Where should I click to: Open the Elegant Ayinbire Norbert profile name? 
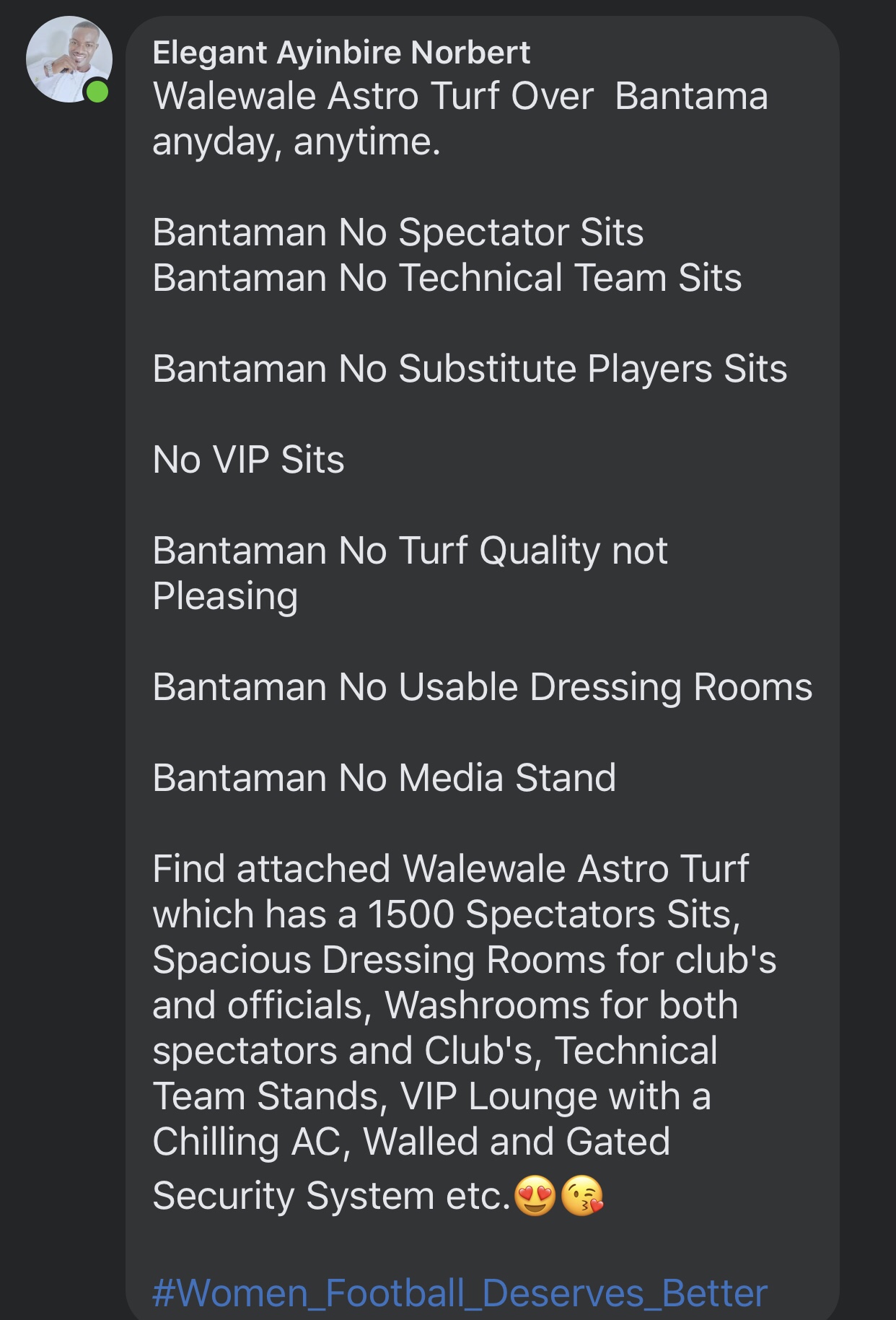coord(341,53)
